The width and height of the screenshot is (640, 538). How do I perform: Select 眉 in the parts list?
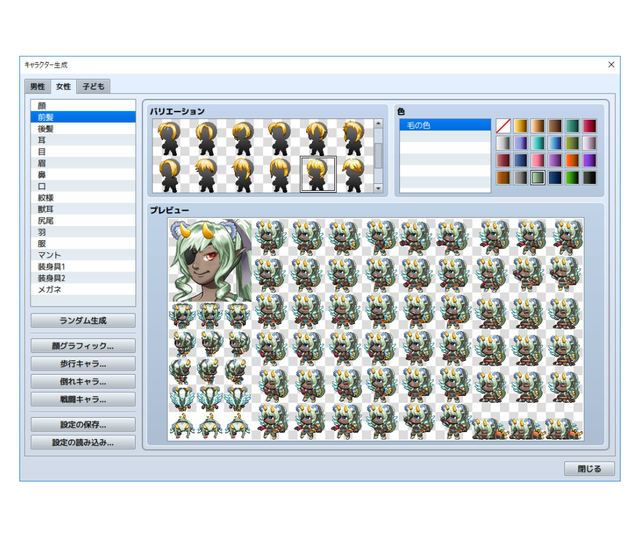coord(83,163)
